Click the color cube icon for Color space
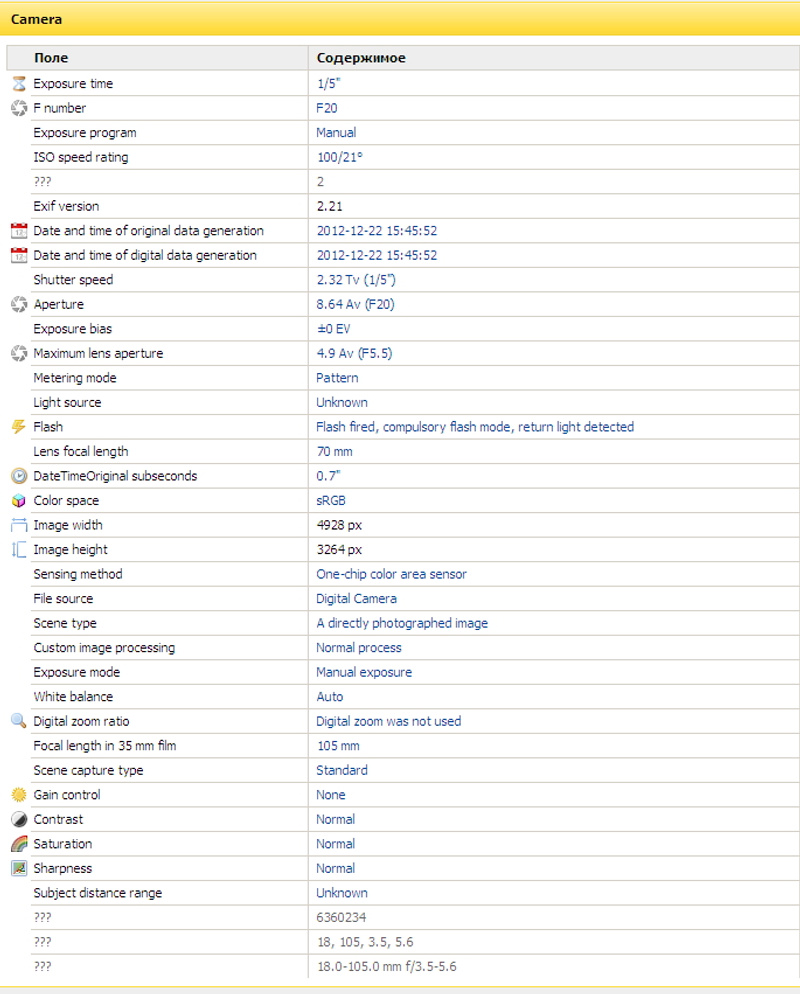 (x=18, y=501)
